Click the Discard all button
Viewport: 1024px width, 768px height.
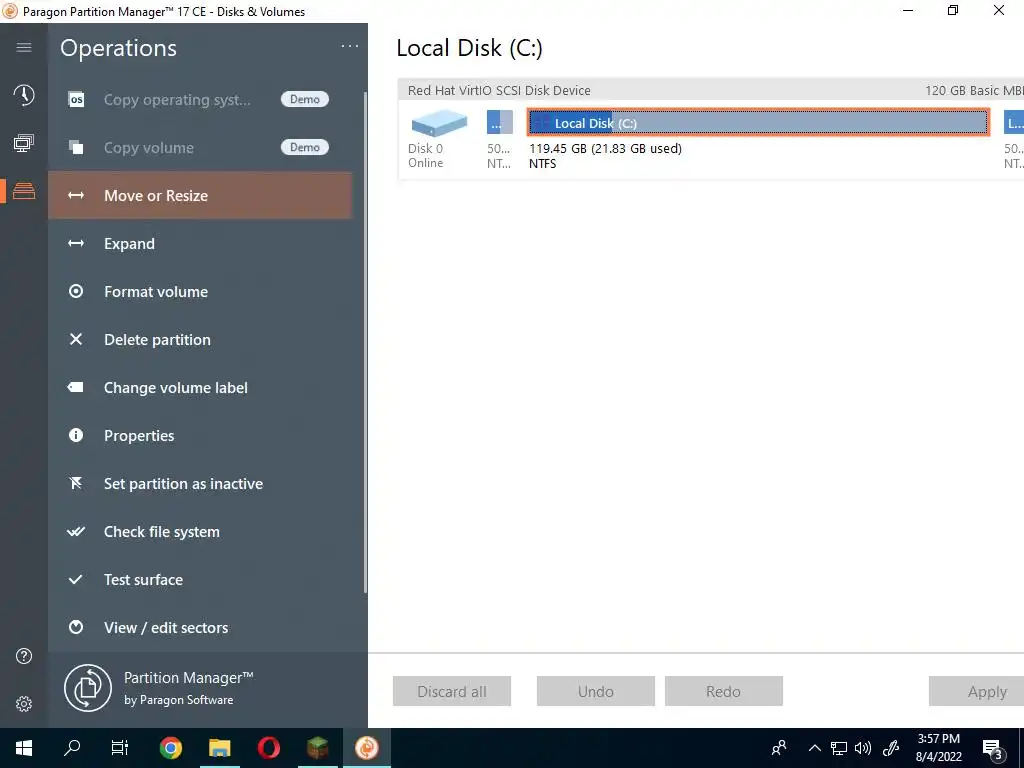tap(452, 691)
